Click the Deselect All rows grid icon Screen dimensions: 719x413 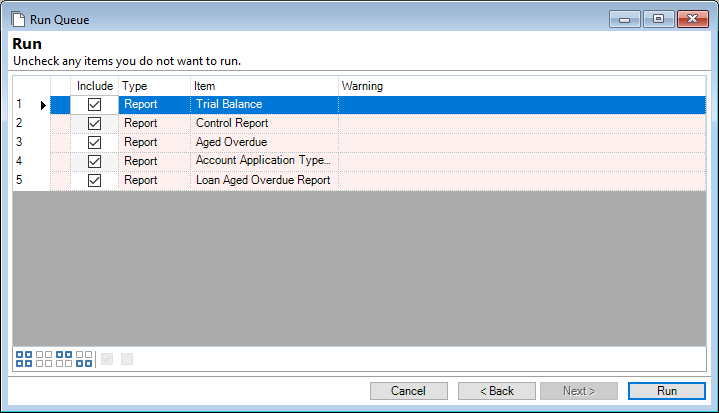coord(44,359)
